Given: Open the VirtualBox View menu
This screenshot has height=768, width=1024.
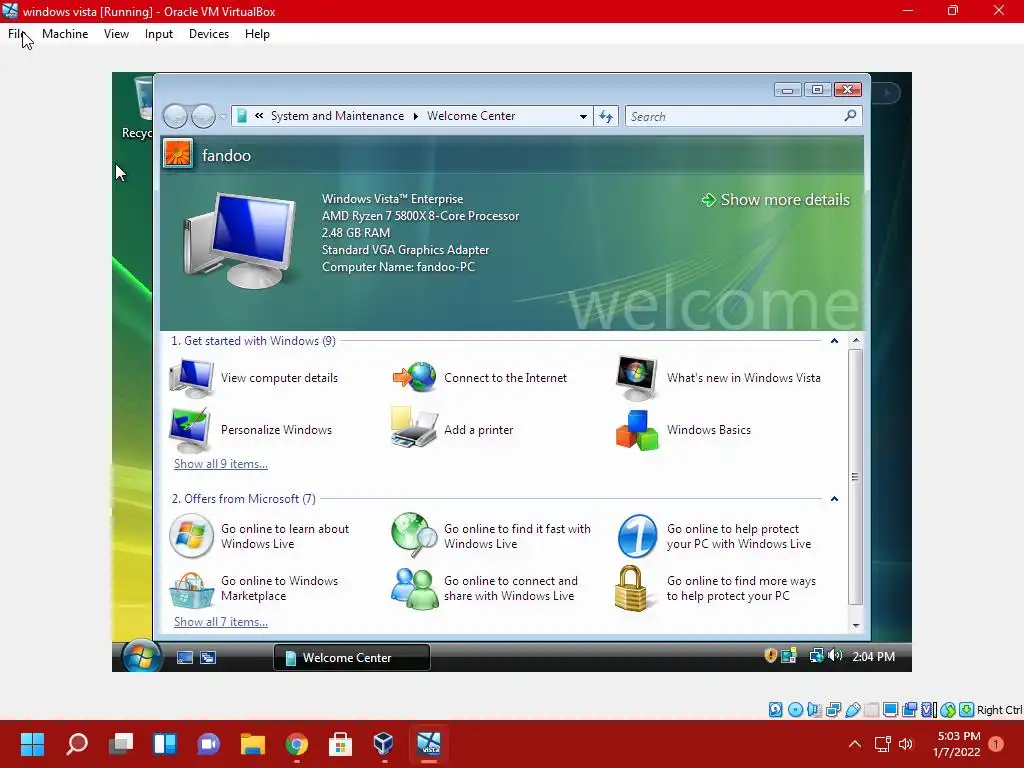Looking at the screenshot, I should [116, 34].
